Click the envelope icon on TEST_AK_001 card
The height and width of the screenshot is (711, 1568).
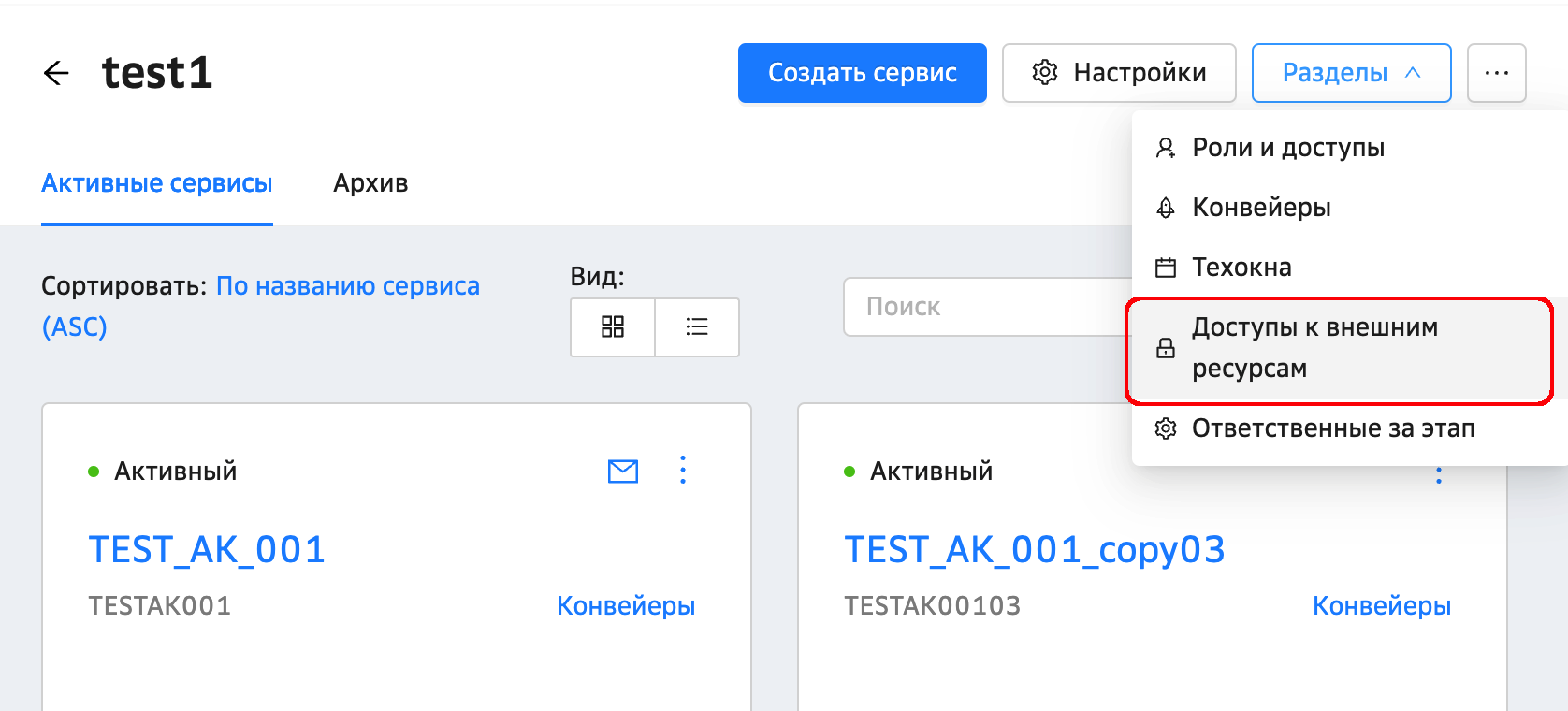[623, 472]
